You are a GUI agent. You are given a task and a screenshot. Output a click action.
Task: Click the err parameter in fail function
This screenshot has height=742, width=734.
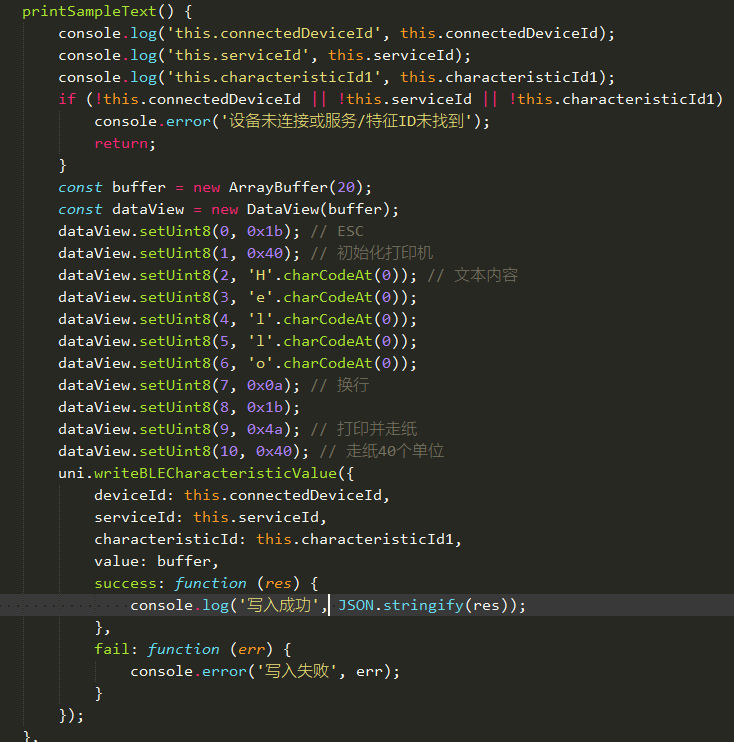click(x=251, y=649)
